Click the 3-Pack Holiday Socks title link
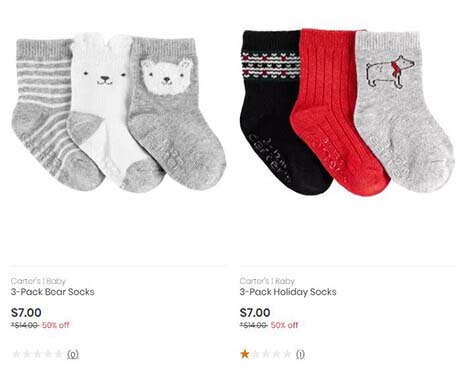 click(x=288, y=292)
